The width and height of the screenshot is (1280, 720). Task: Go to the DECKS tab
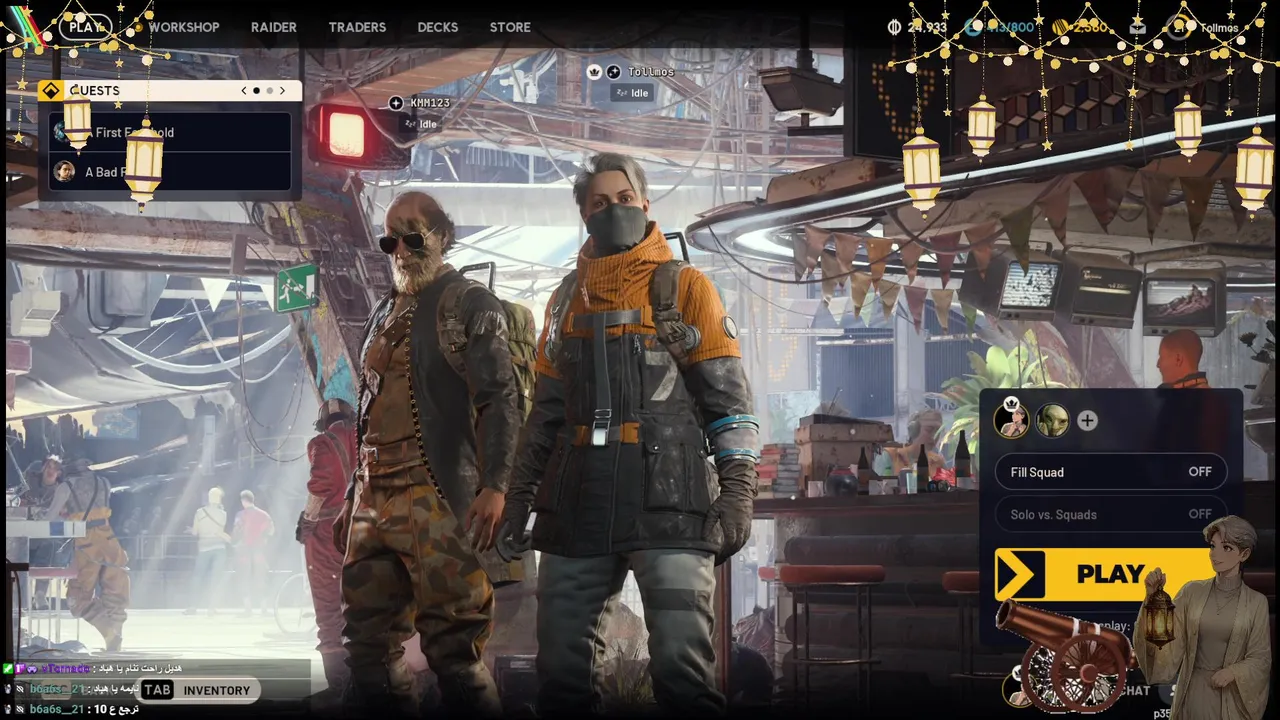pyautogui.click(x=438, y=27)
